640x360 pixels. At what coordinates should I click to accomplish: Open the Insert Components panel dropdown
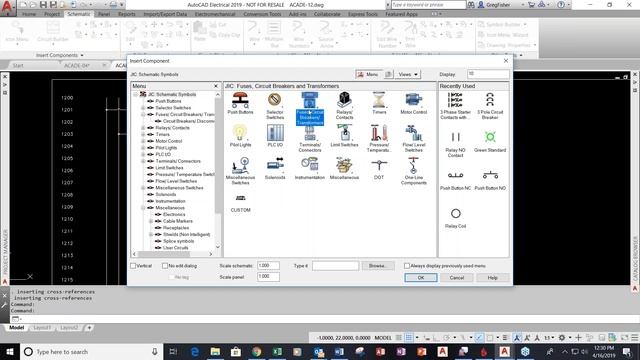(59, 55)
